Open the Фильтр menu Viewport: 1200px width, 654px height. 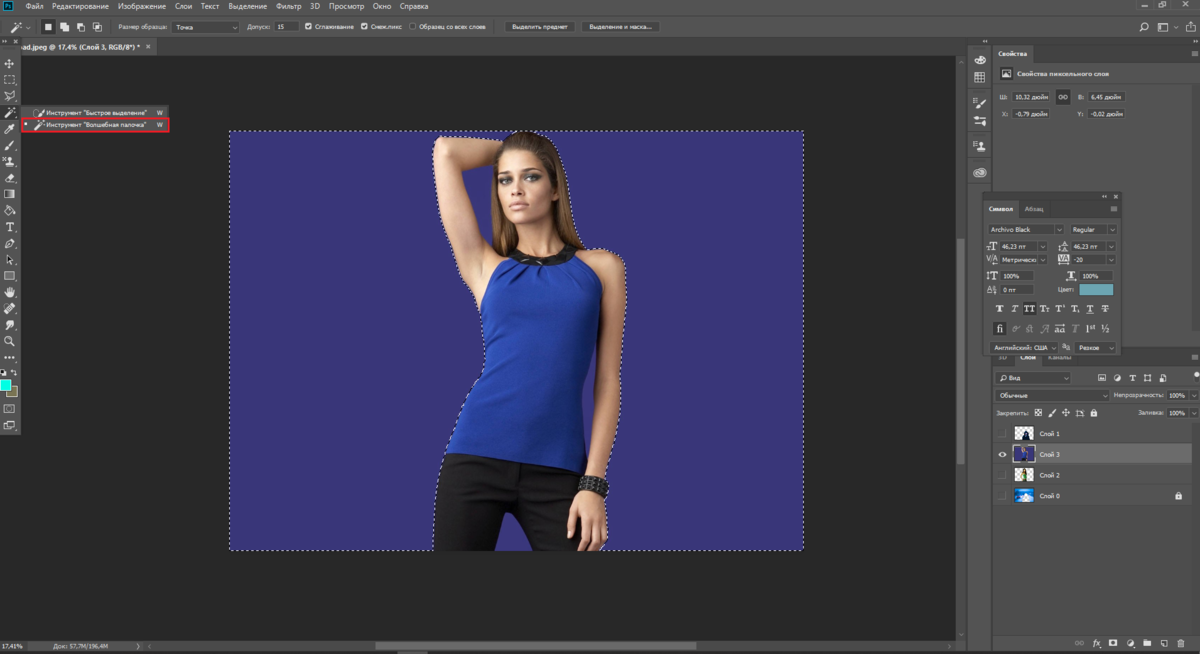(x=289, y=6)
